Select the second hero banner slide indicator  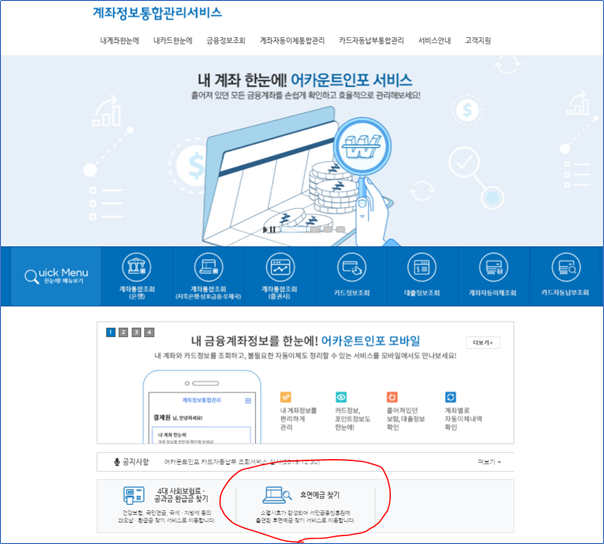tap(315, 230)
